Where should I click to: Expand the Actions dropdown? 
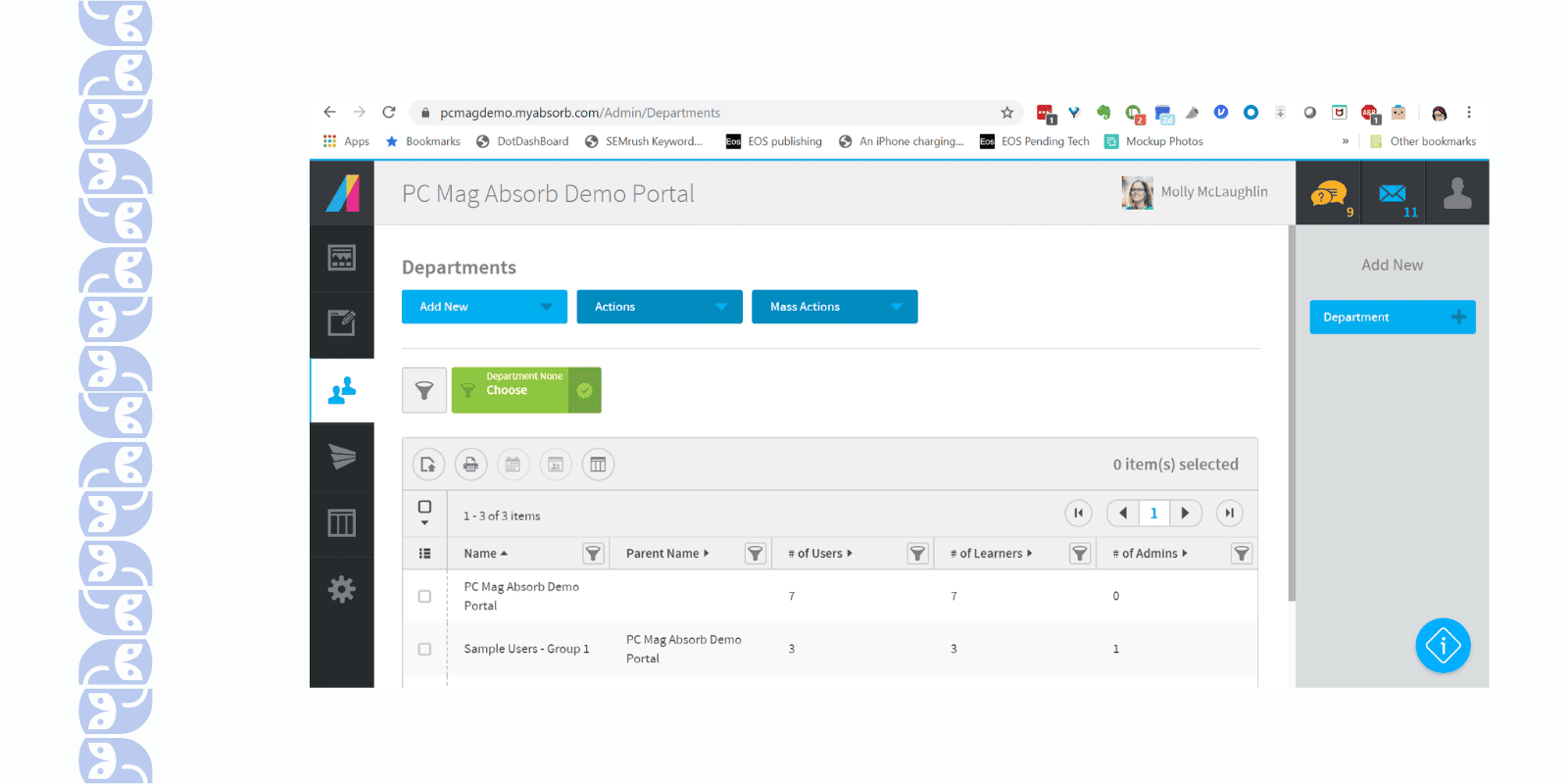(x=660, y=307)
